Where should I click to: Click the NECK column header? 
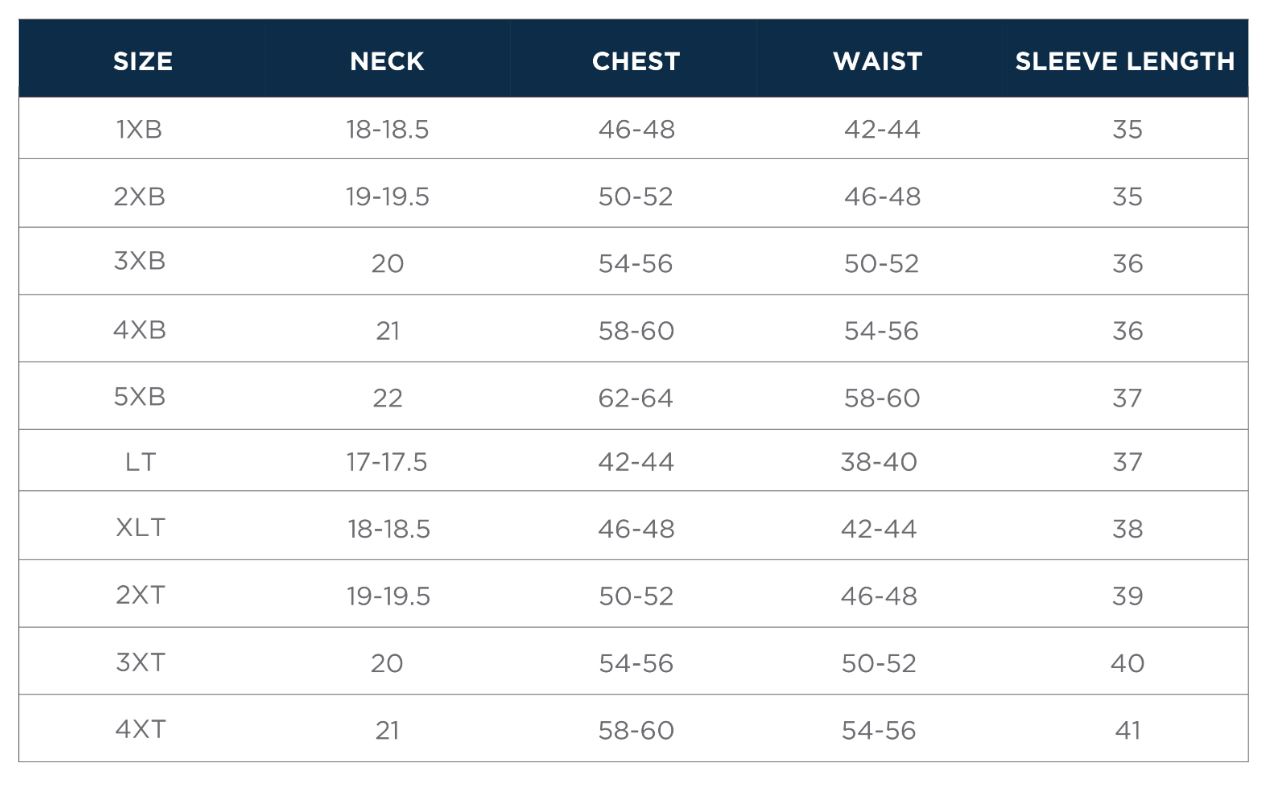coord(387,61)
